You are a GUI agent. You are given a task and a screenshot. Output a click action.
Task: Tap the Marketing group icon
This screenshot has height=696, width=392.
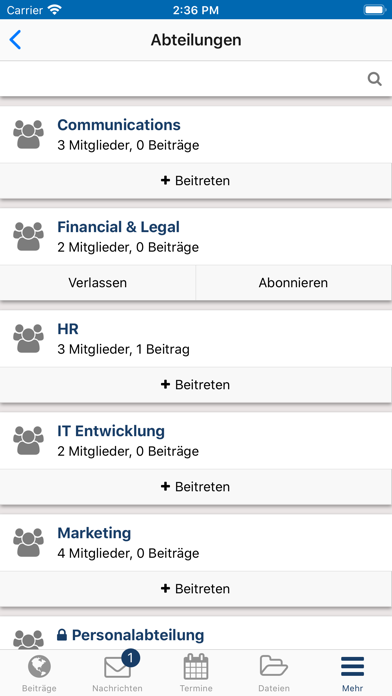pos(28,542)
